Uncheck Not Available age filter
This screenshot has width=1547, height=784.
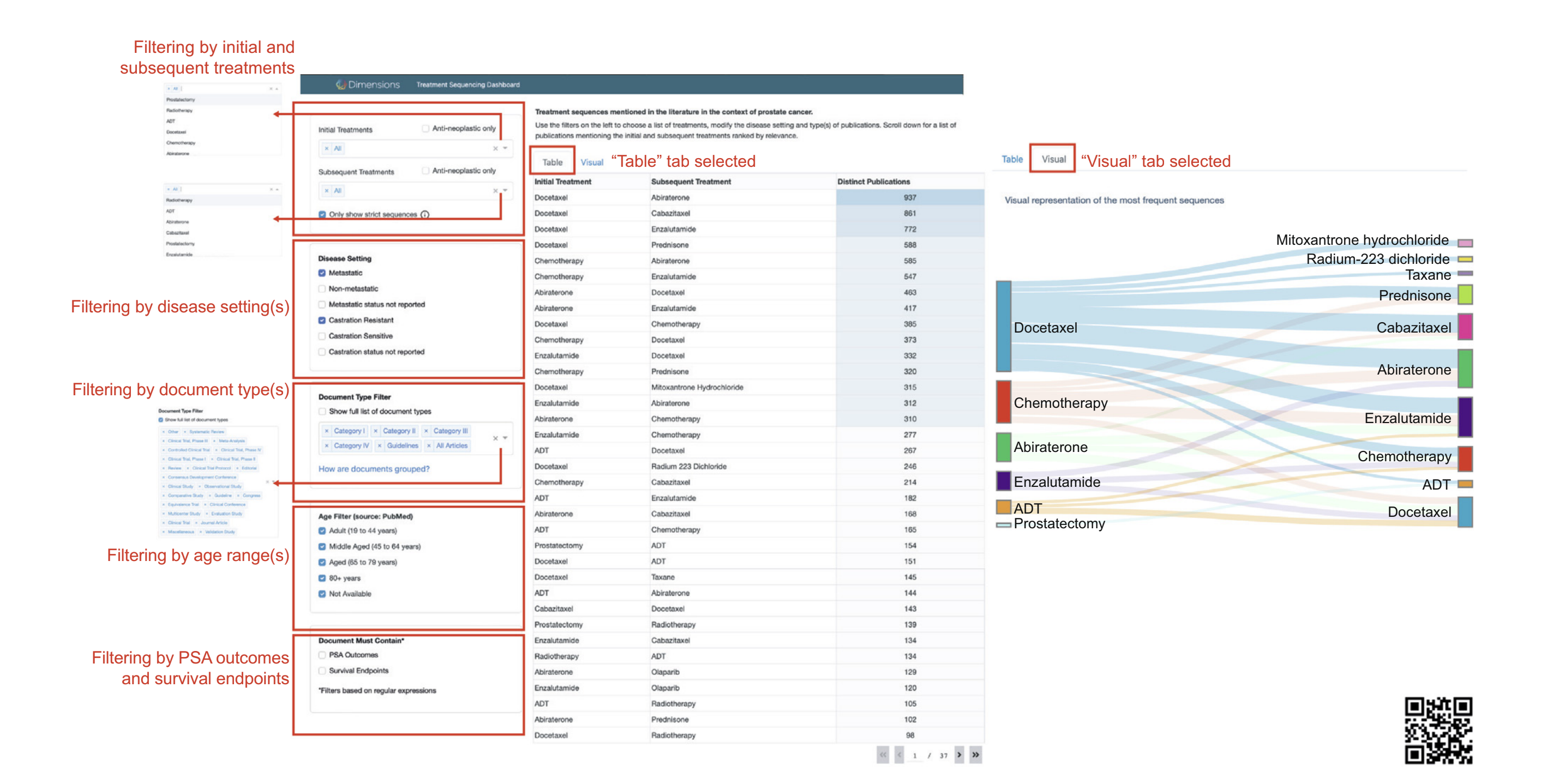pyautogui.click(x=322, y=594)
